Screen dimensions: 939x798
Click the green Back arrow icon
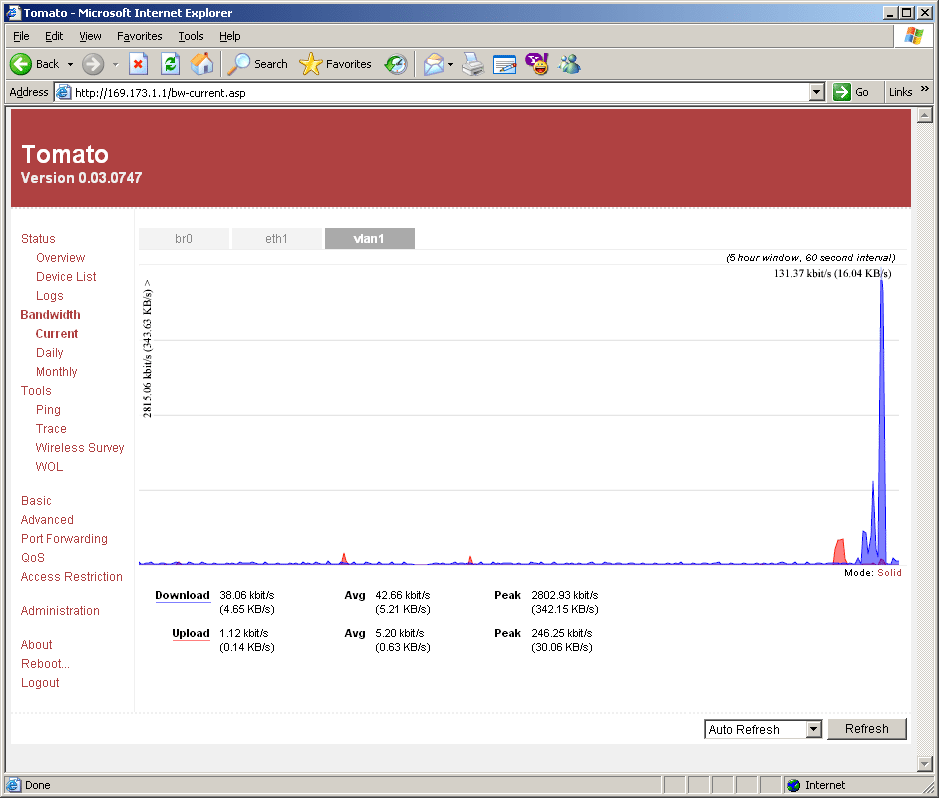point(21,64)
